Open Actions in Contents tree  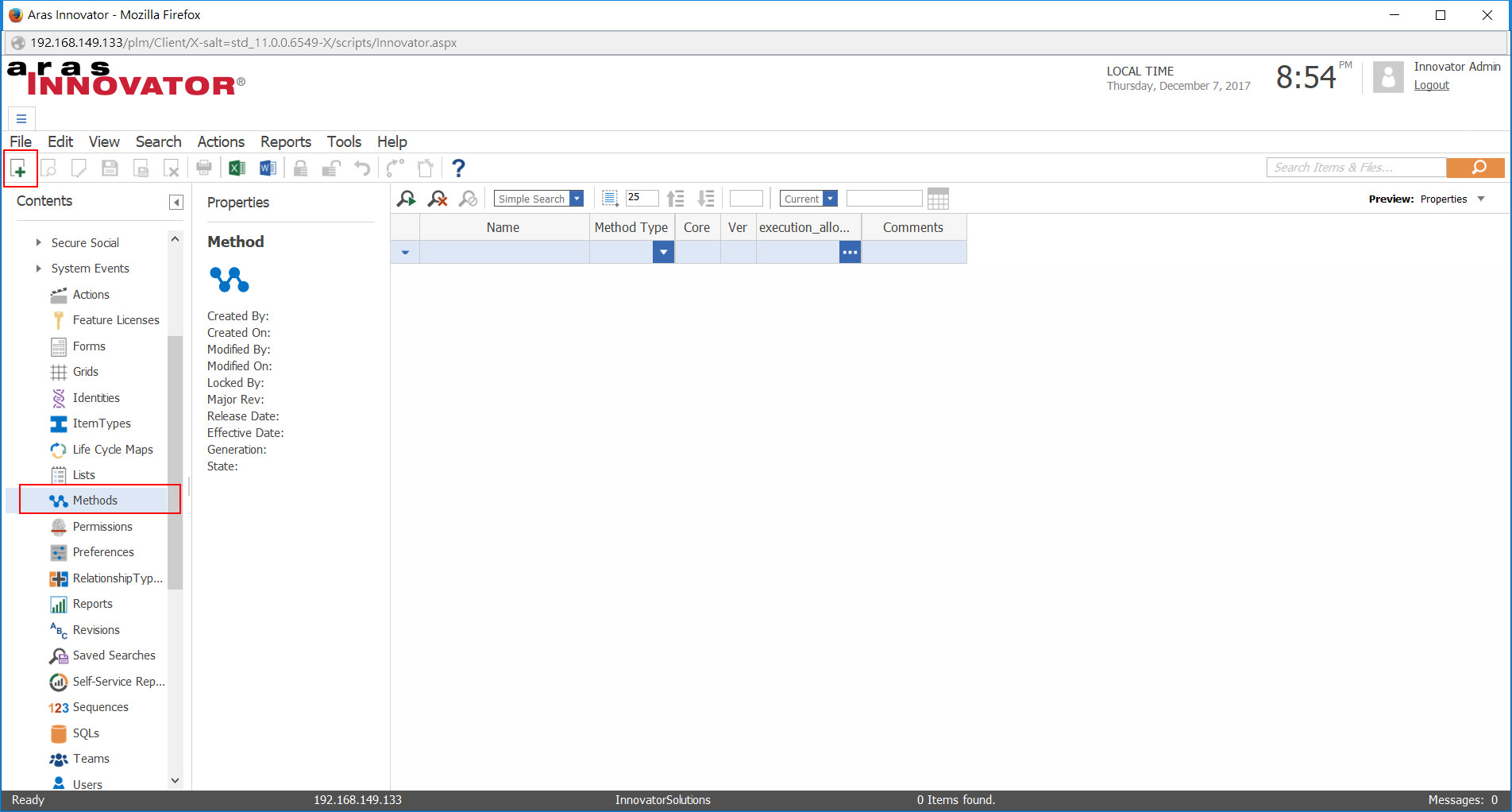91,295
